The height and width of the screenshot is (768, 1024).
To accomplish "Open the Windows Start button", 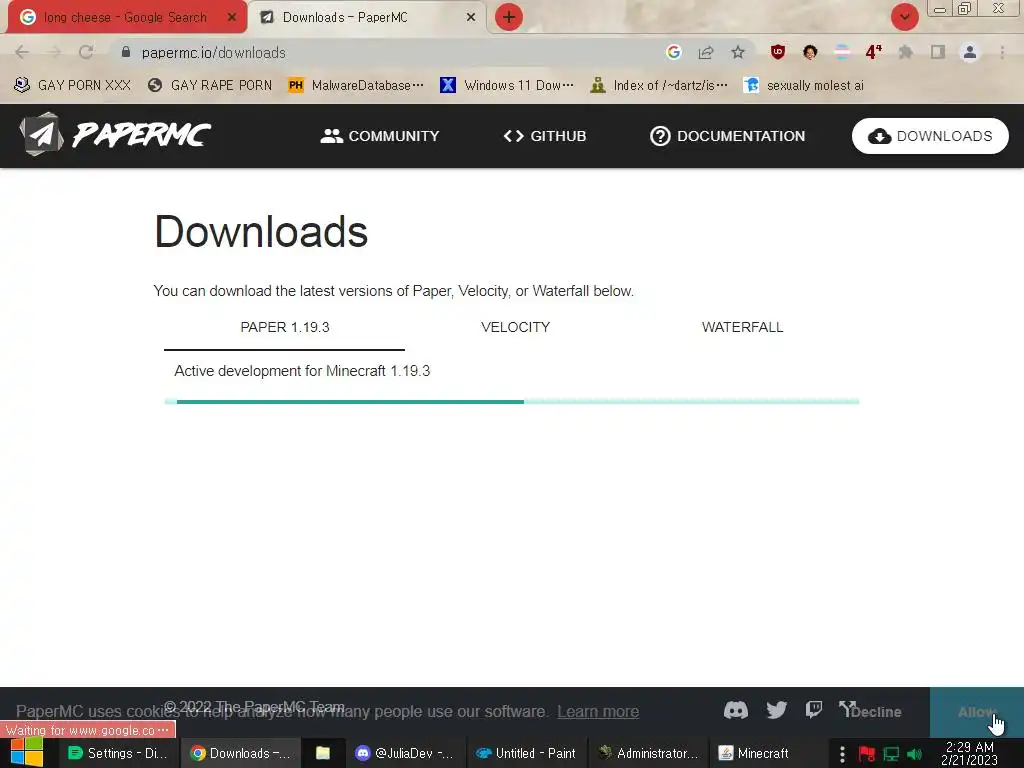I will click(x=27, y=753).
